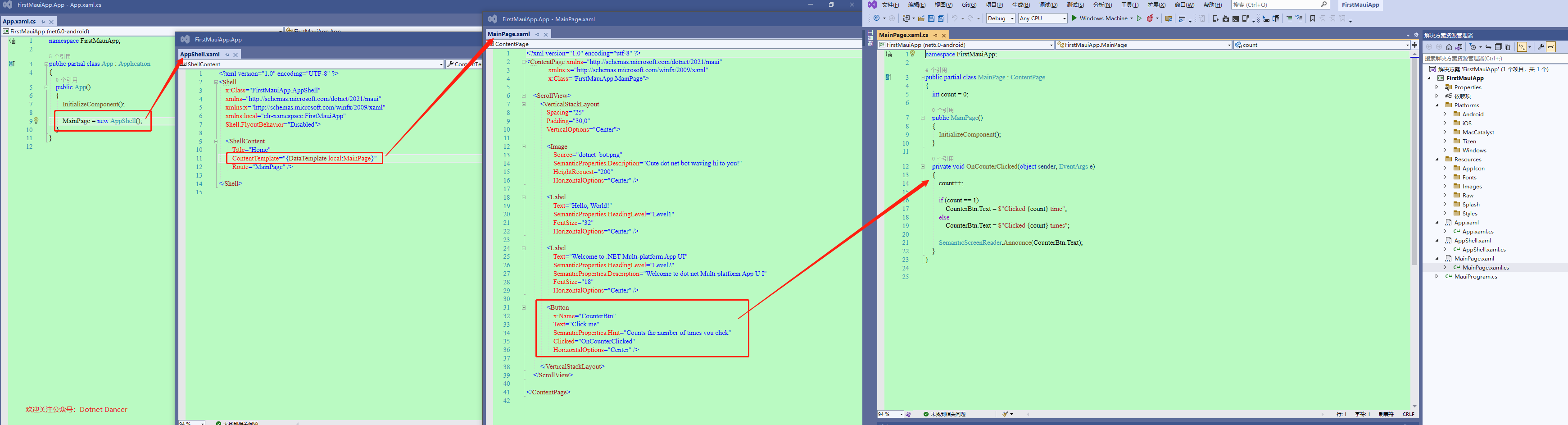Click the MainPage.xaml.cs vertical scrollbar
The width and height of the screenshot is (1568, 425).
click(x=1414, y=230)
